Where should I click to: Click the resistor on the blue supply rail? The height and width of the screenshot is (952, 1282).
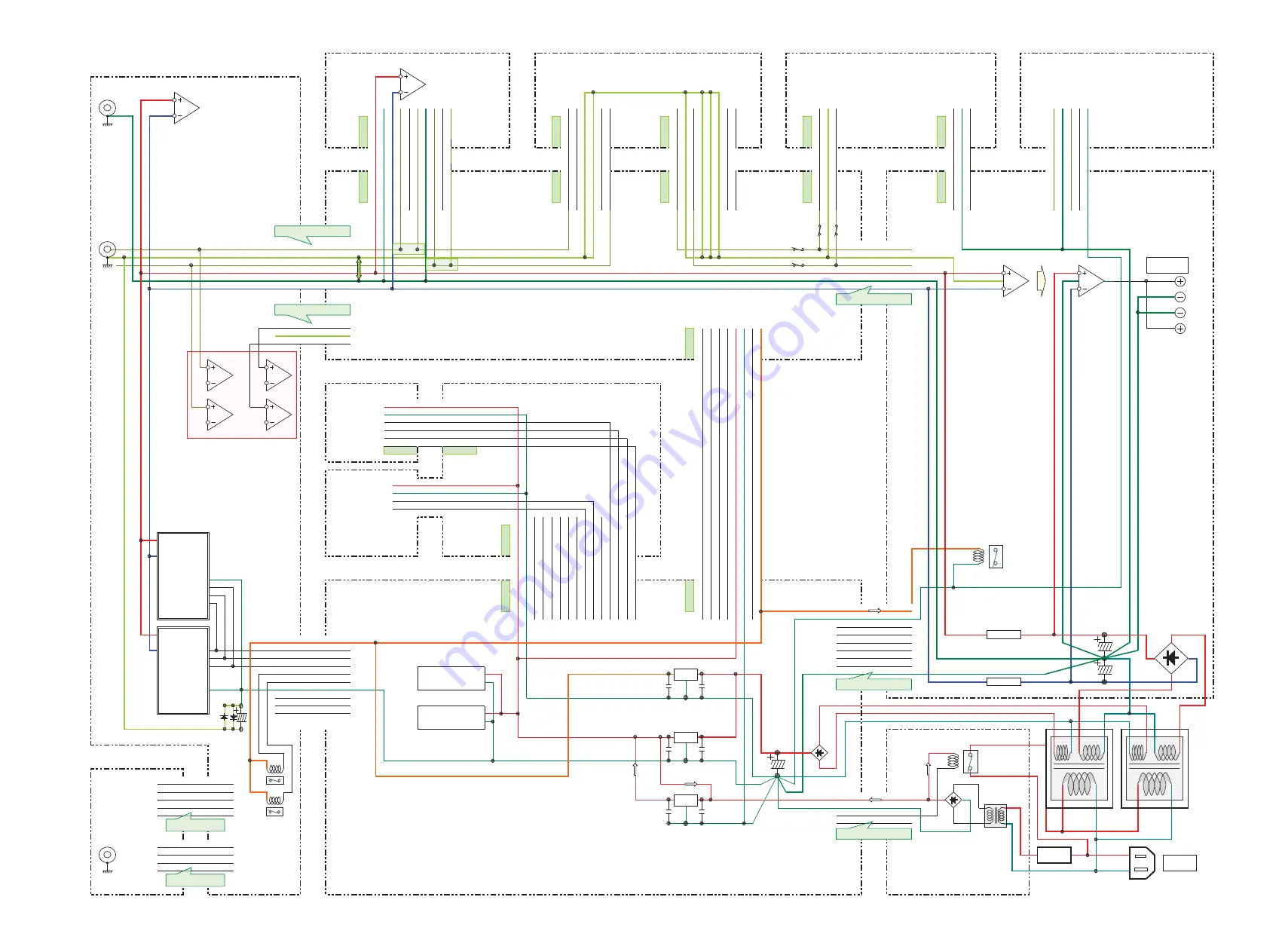pyautogui.click(x=1004, y=681)
